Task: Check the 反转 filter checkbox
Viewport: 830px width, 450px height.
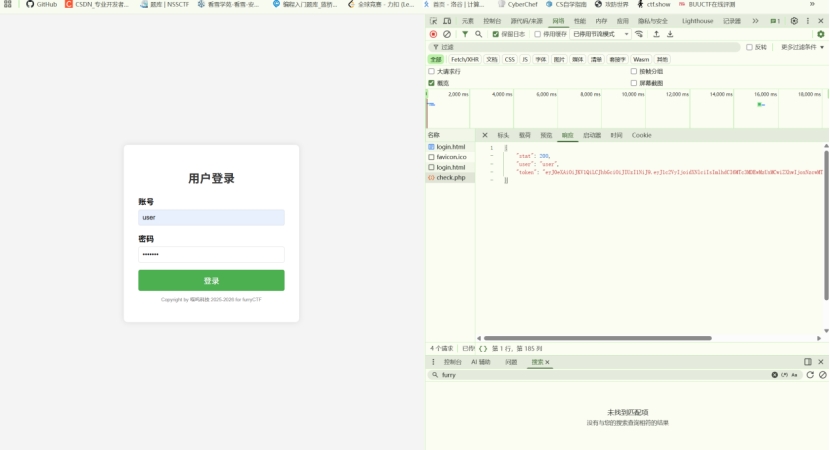Action: (x=749, y=47)
